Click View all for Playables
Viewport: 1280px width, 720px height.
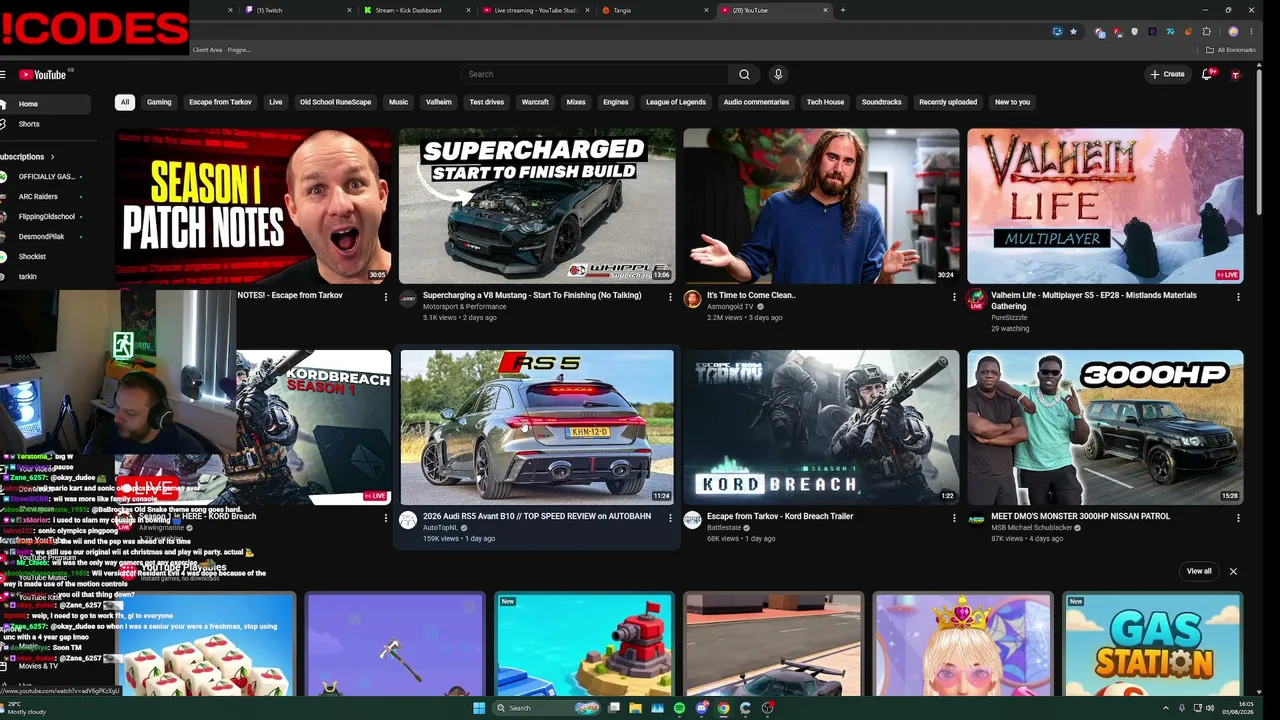[x=1199, y=571]
